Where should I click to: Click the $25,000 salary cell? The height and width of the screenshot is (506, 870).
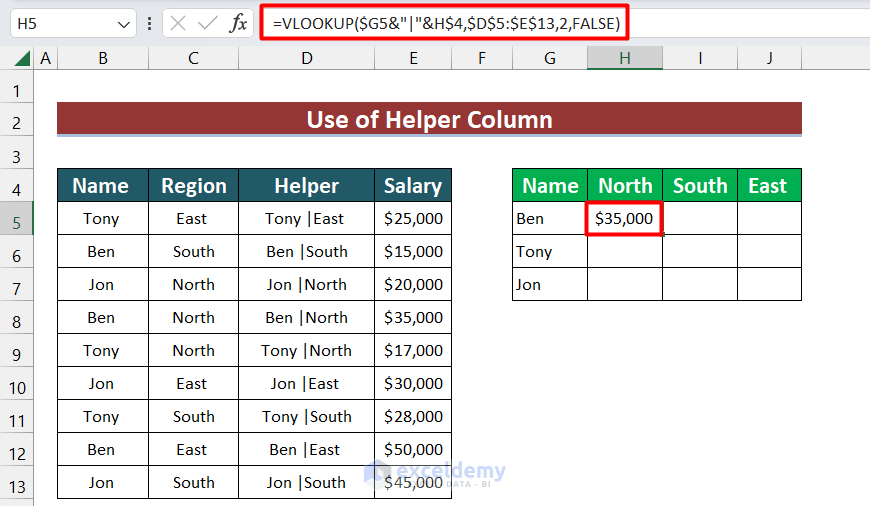[413, 218]
